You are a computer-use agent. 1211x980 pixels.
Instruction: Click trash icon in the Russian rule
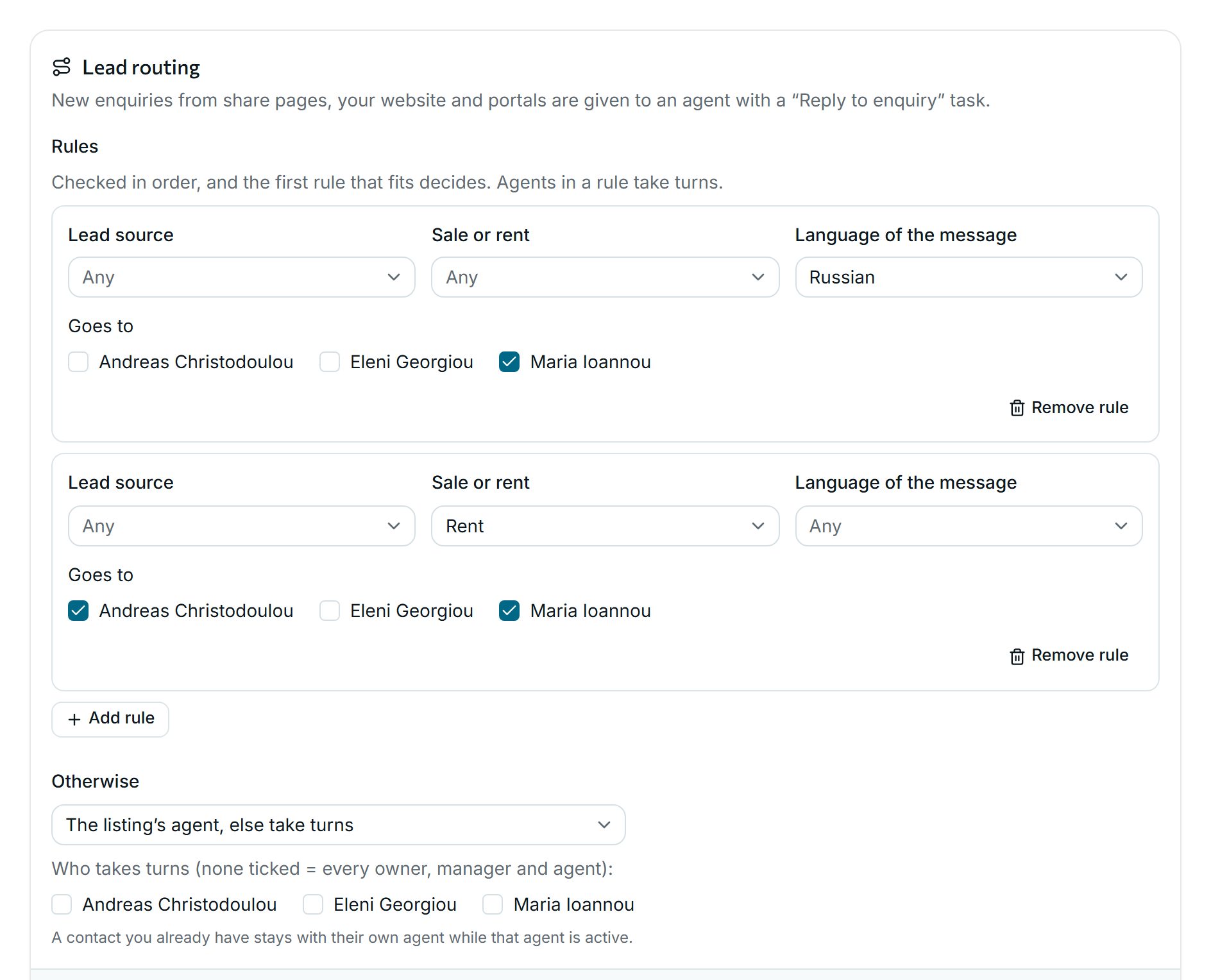click(x=1017, y=408)
